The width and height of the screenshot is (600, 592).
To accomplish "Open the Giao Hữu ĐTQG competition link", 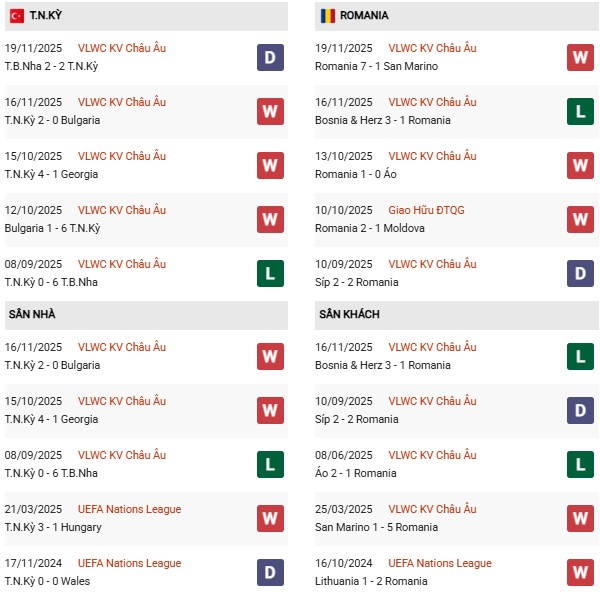I will pos(427,210).
